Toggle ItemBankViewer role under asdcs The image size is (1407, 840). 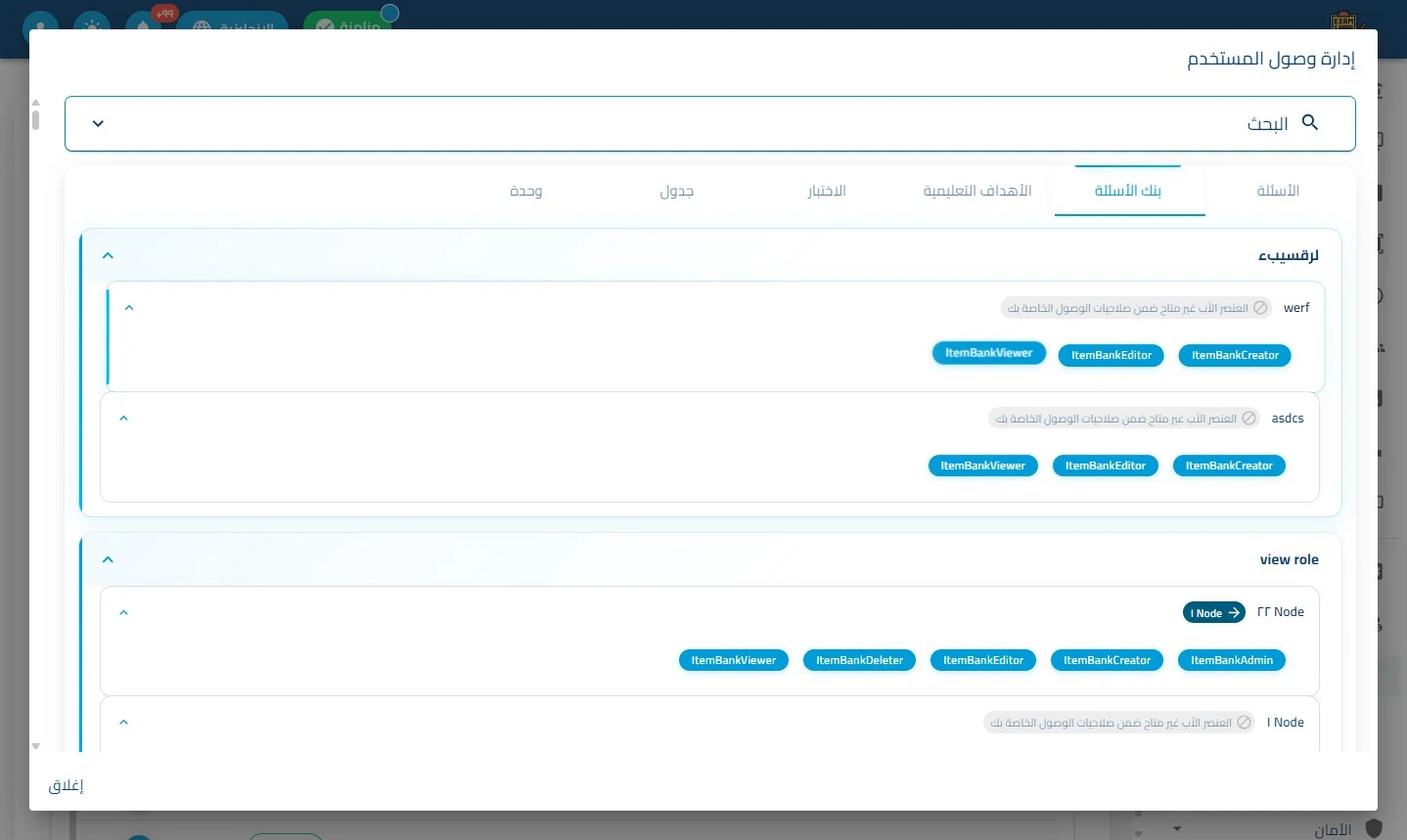982,466
